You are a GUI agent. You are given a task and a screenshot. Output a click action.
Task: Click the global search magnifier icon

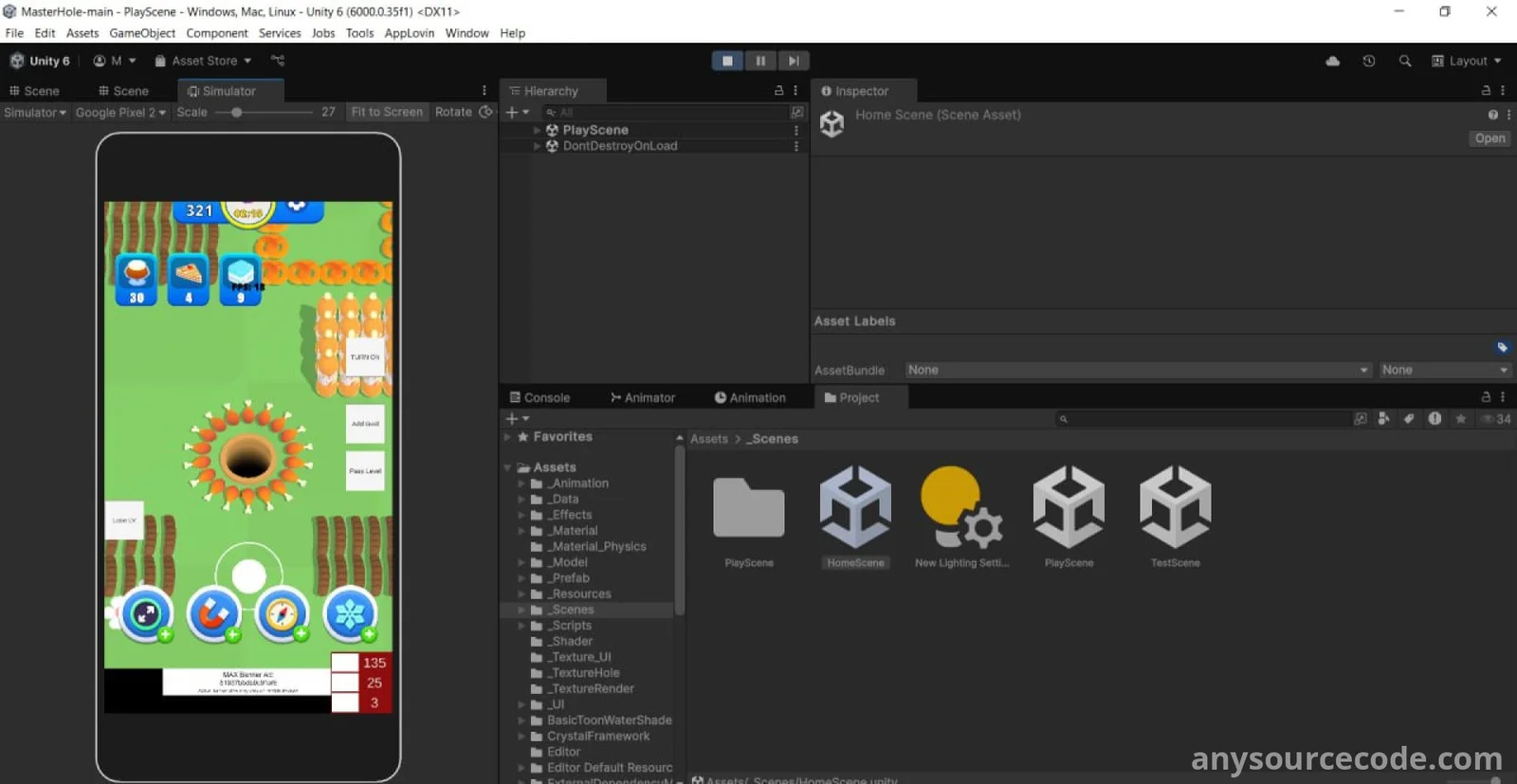pos(1405,61)
